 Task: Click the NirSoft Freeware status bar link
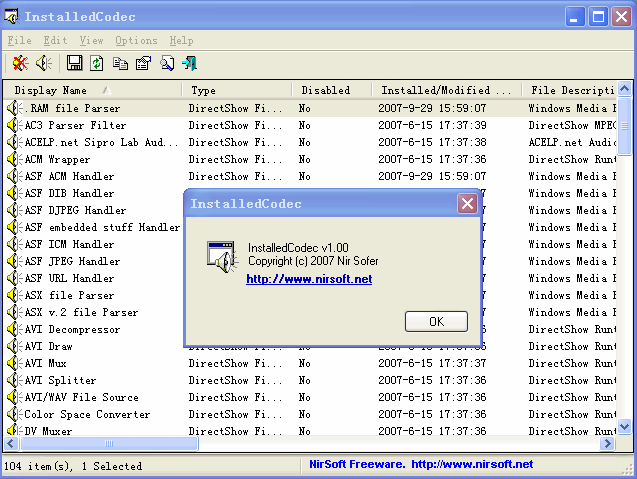421,464
